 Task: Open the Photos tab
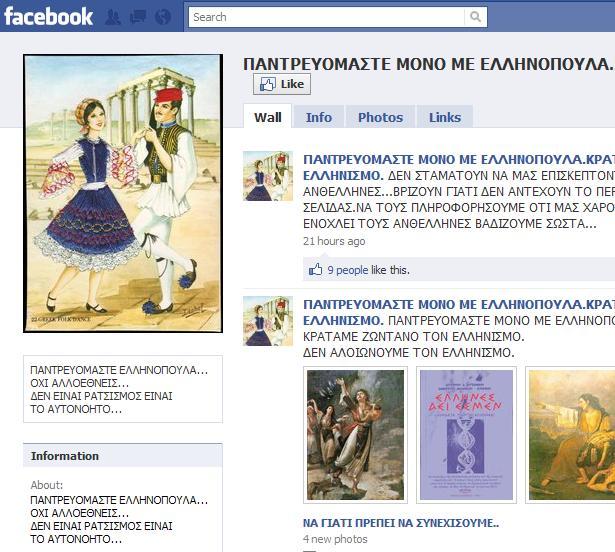[380, 117]
